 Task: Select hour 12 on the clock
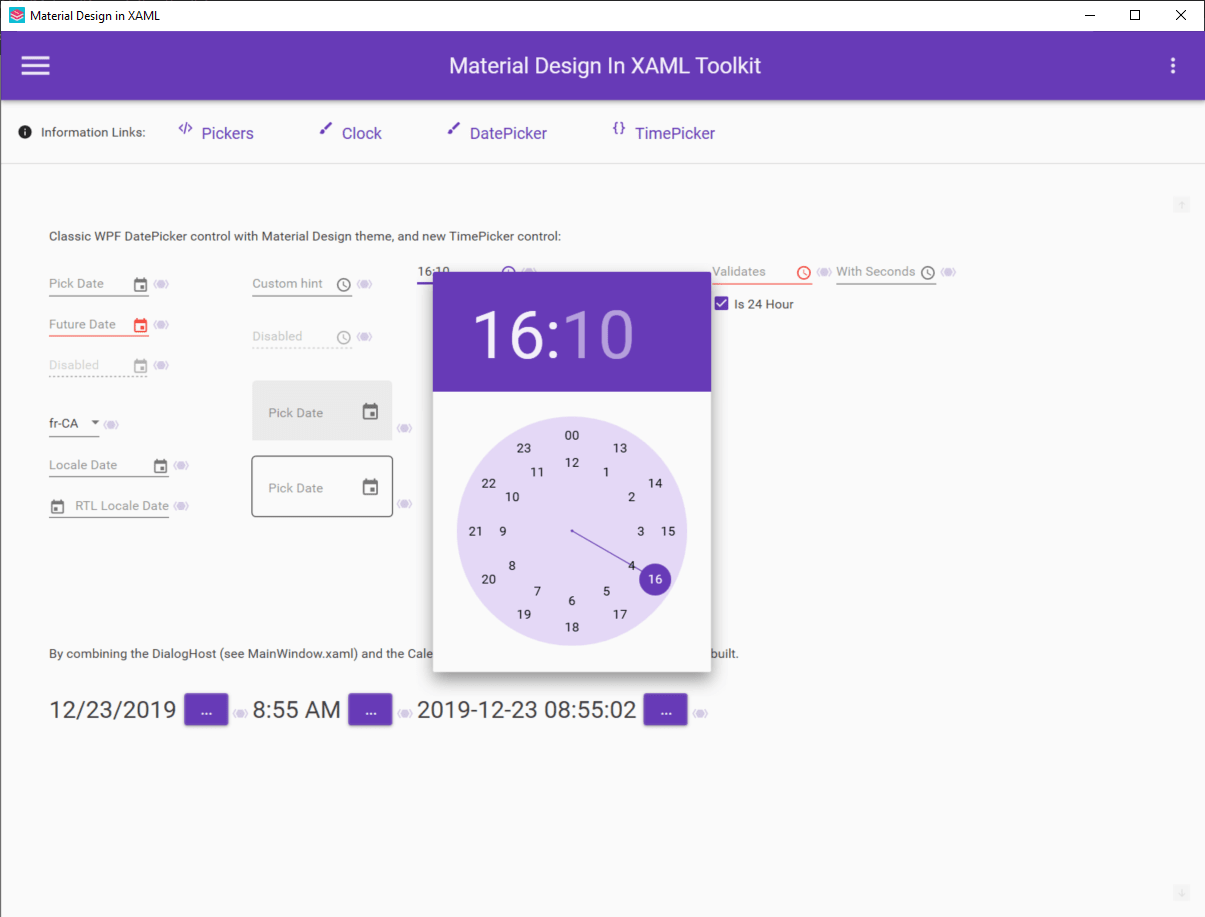coord(572,462)
